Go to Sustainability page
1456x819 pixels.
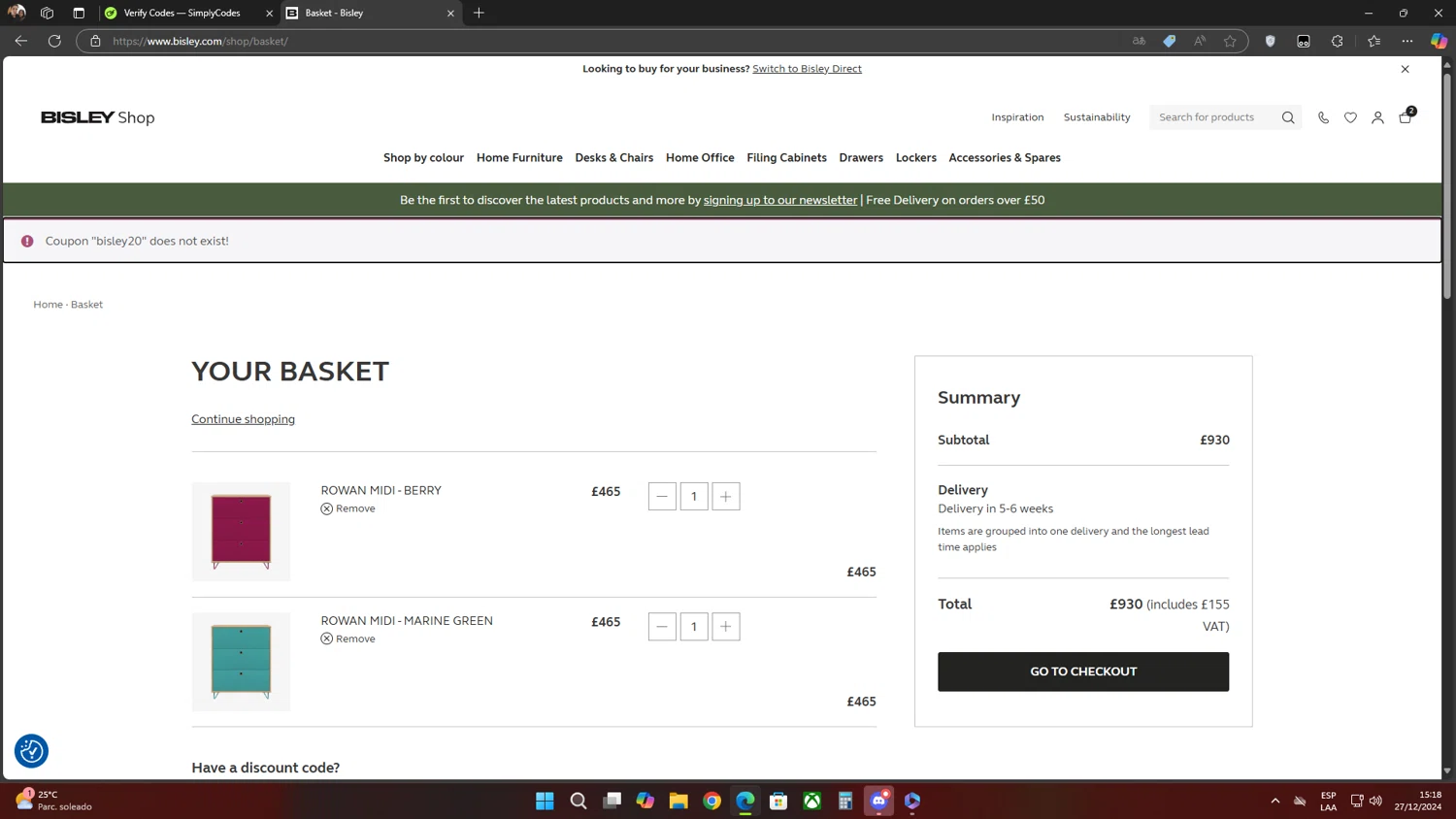click(x=1097, y=117)
